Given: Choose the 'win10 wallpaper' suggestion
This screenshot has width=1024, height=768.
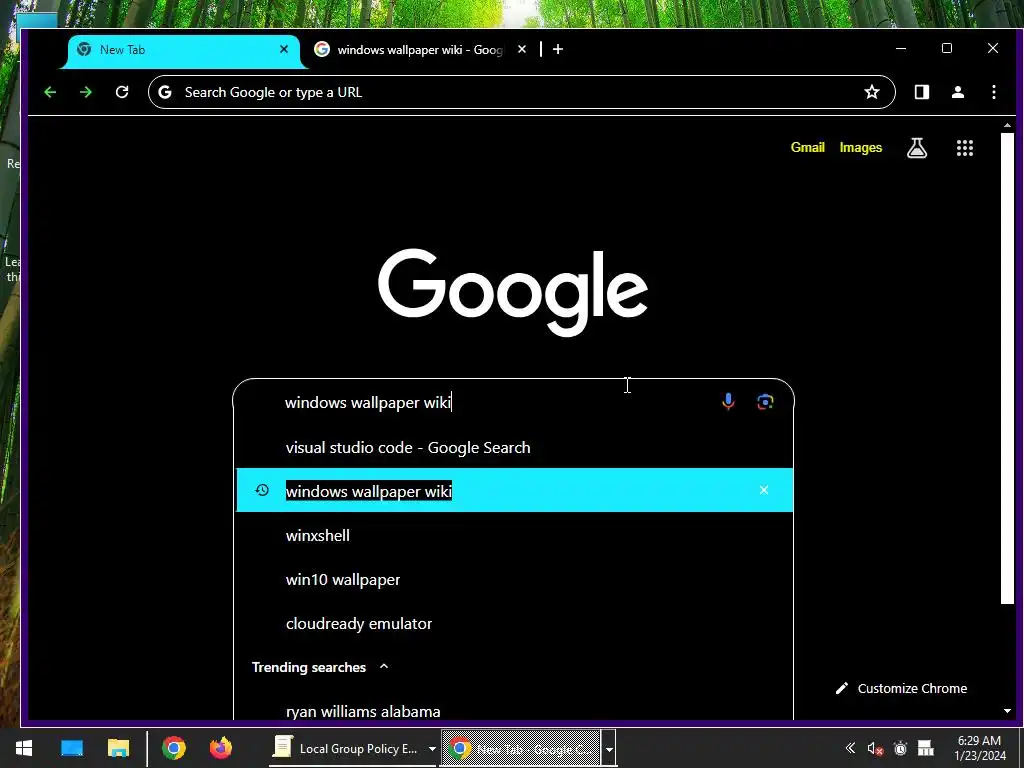Looking at the screenshot, I should pos(514,579).
